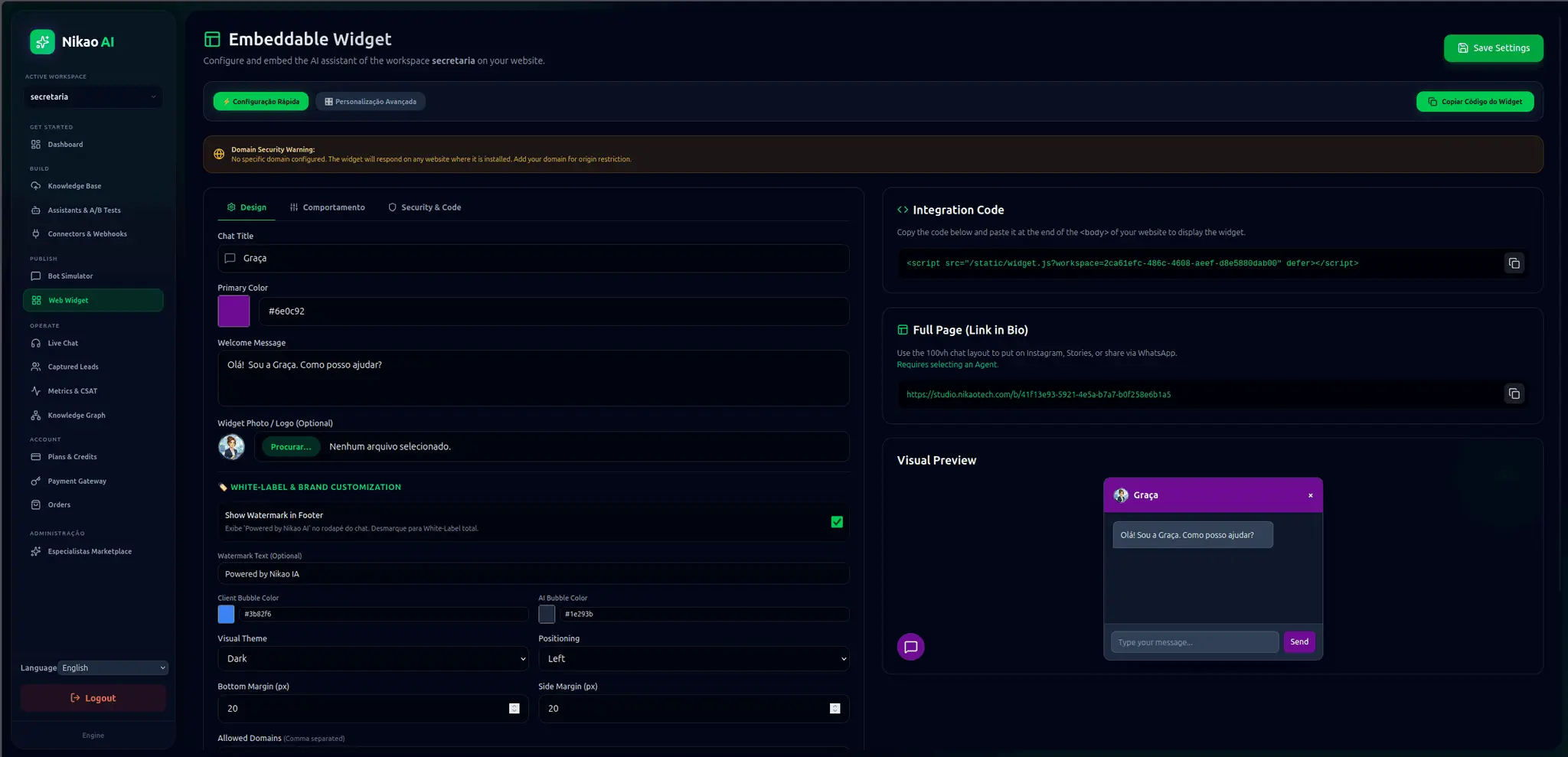Click the AI Bubble Color hex field
The height and width of the screenshot is (757, 1568).
[x=704, y=615]
